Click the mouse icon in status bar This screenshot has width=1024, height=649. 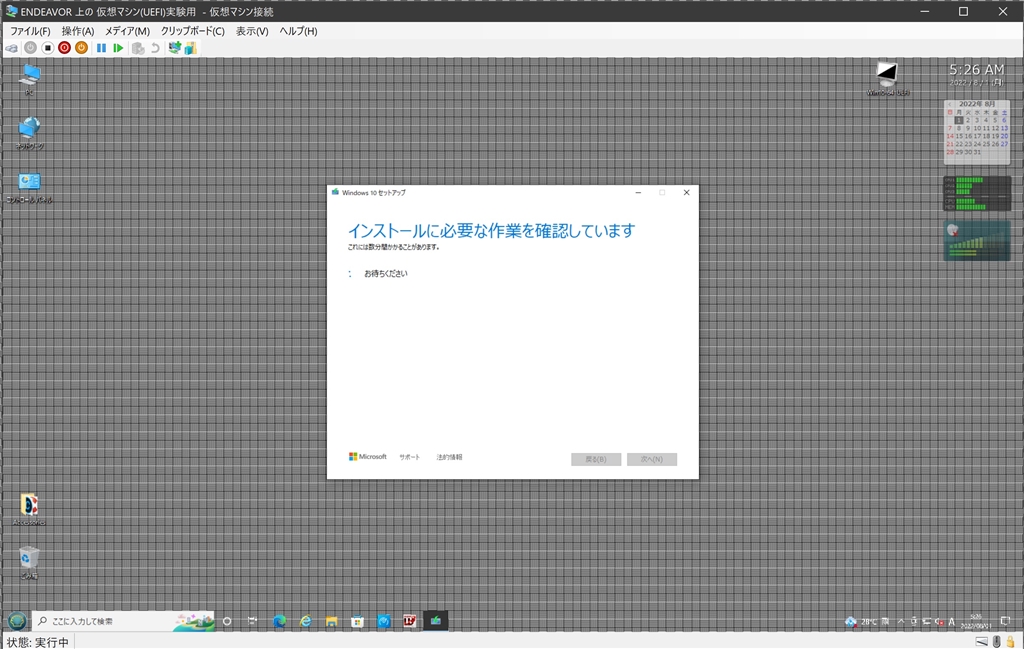click(997, 642)
